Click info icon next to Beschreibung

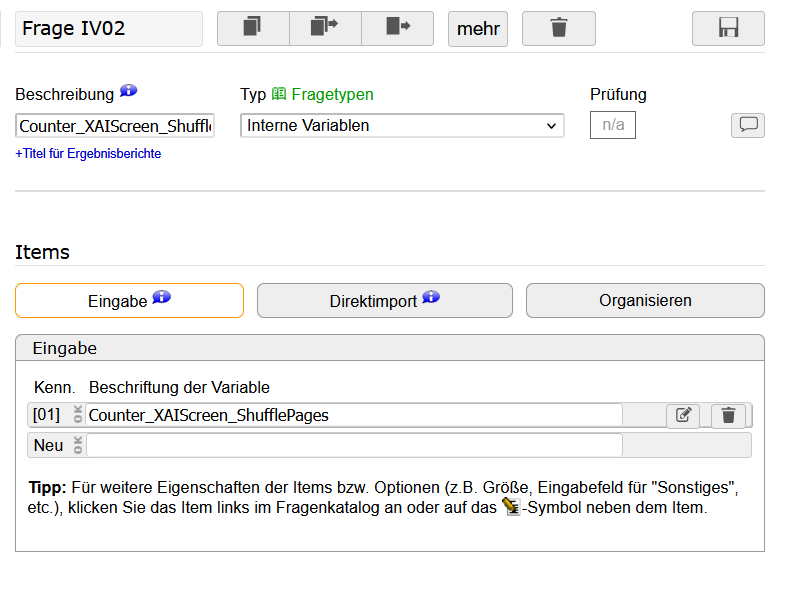(x=128, y=92)
